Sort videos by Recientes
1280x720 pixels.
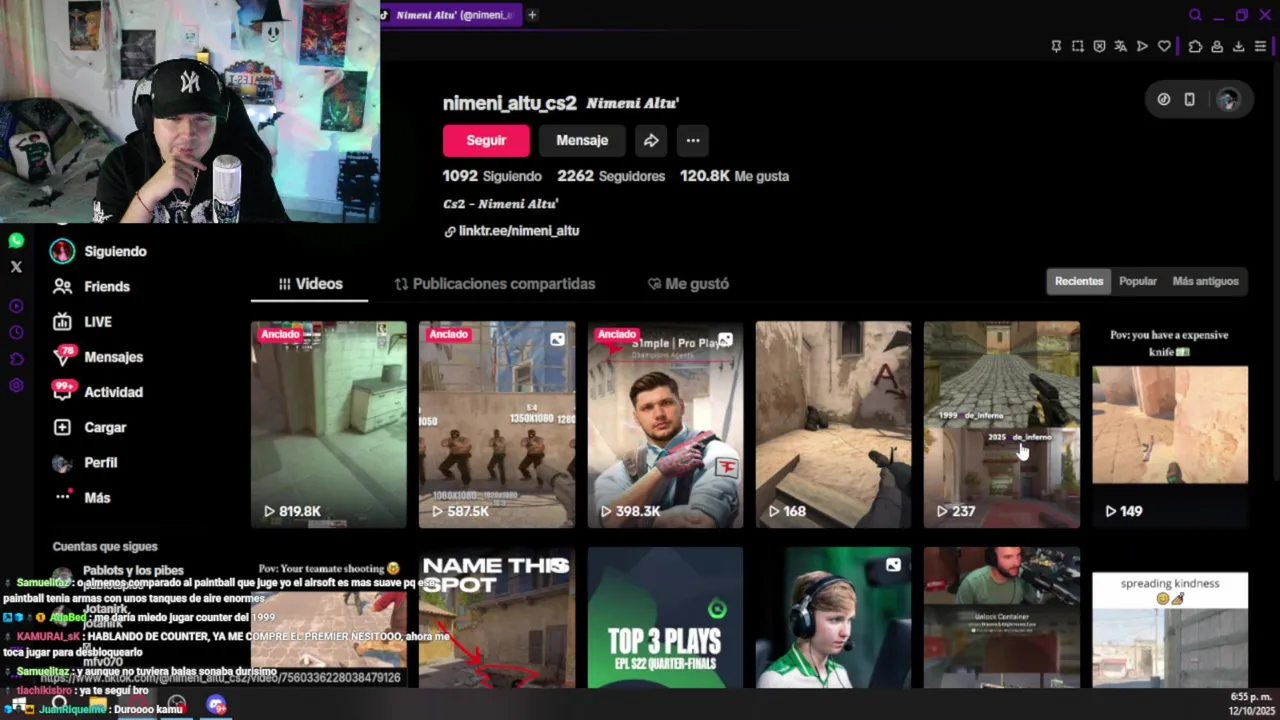click(x=1079, y=281)
